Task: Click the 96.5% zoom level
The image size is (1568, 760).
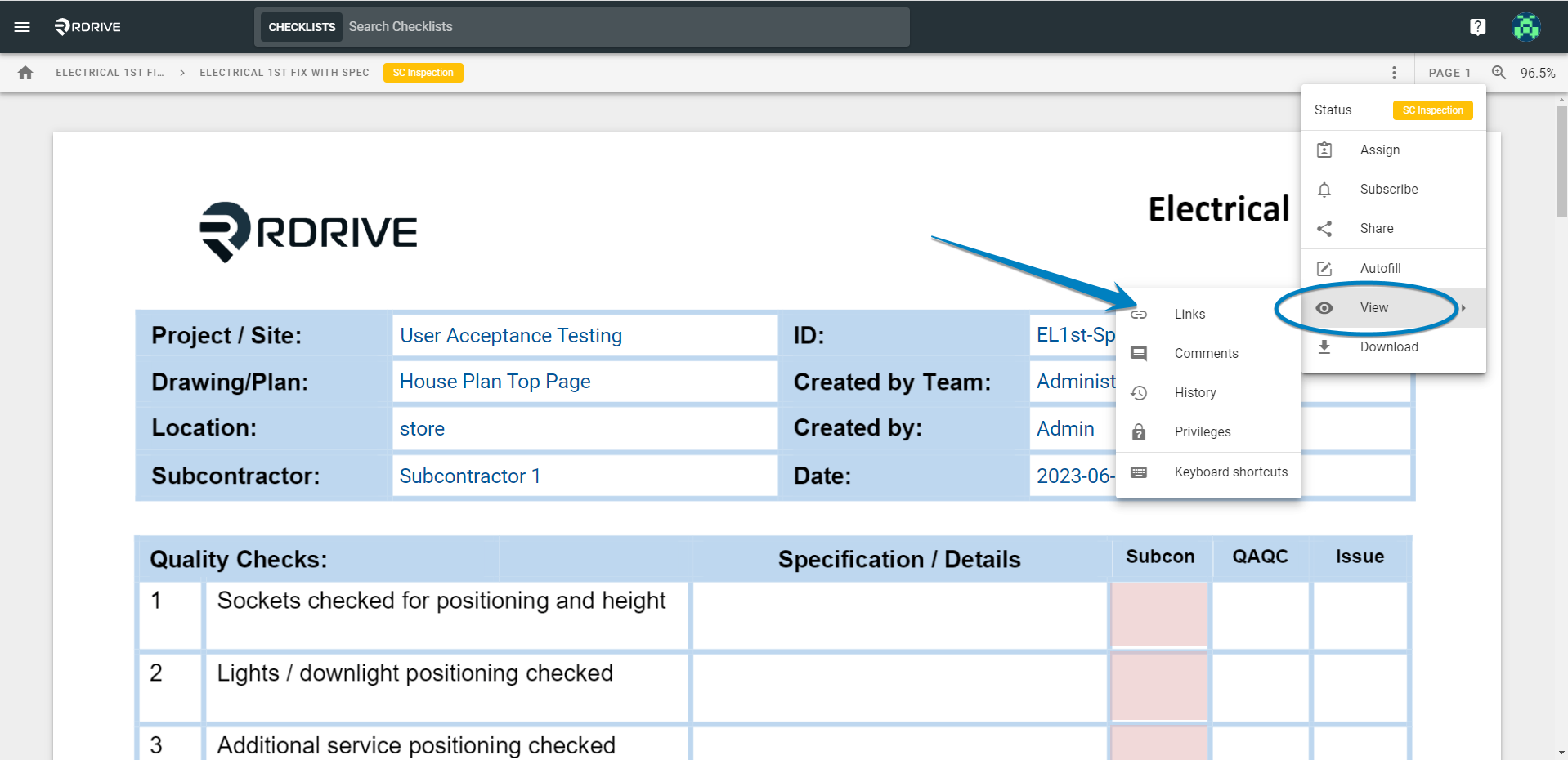Action: pyautogui.click(x=1538, y=73)
